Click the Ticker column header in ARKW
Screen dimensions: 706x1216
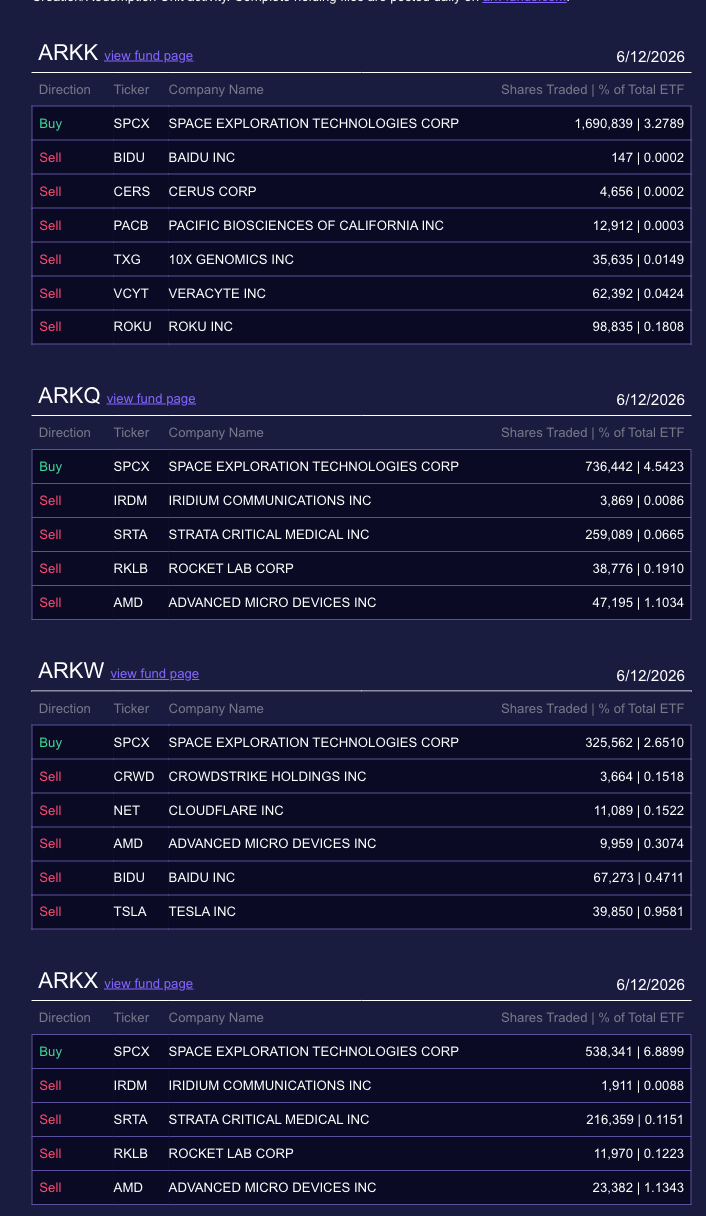[x=131, y=709]
